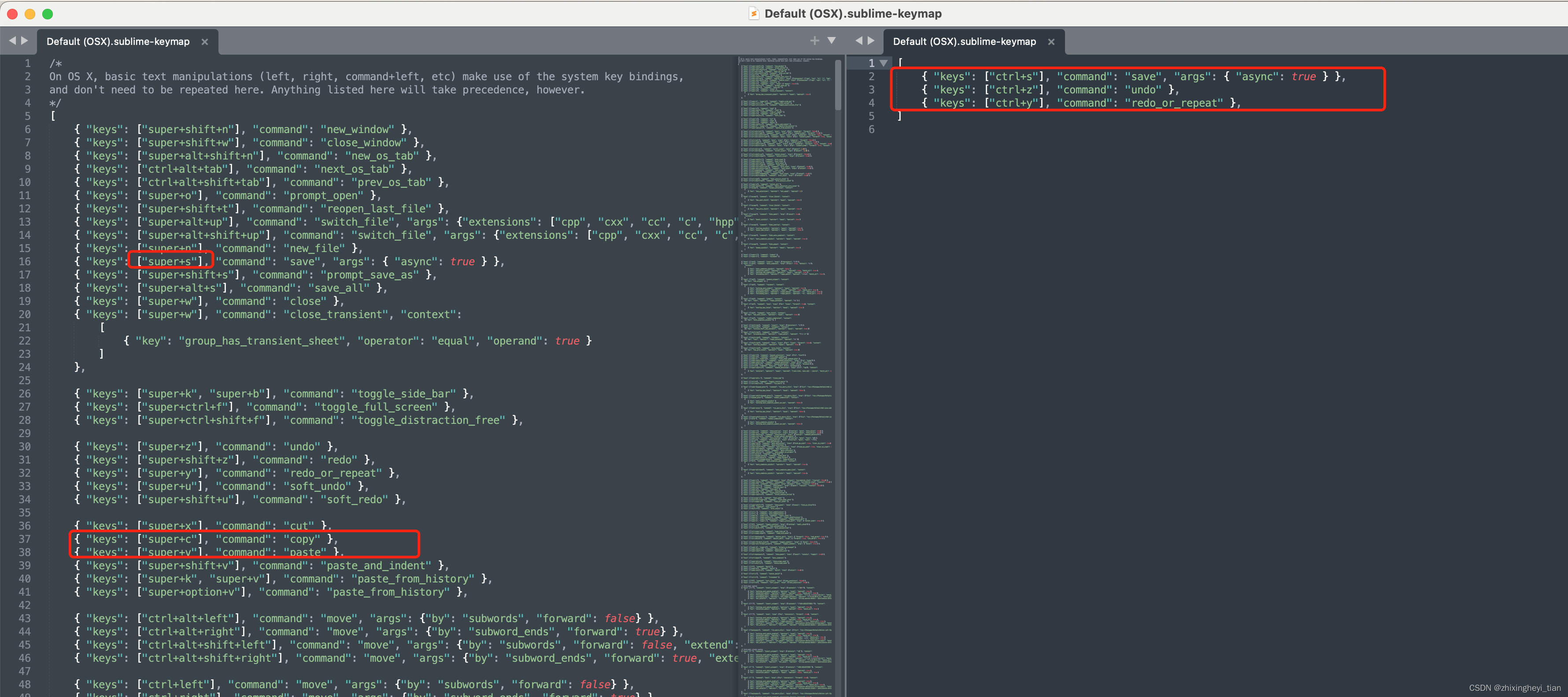Screen dimensions: 1568x697
Task: Click "ctrl+alt+left" key binding text
Action: coord(191,619)
